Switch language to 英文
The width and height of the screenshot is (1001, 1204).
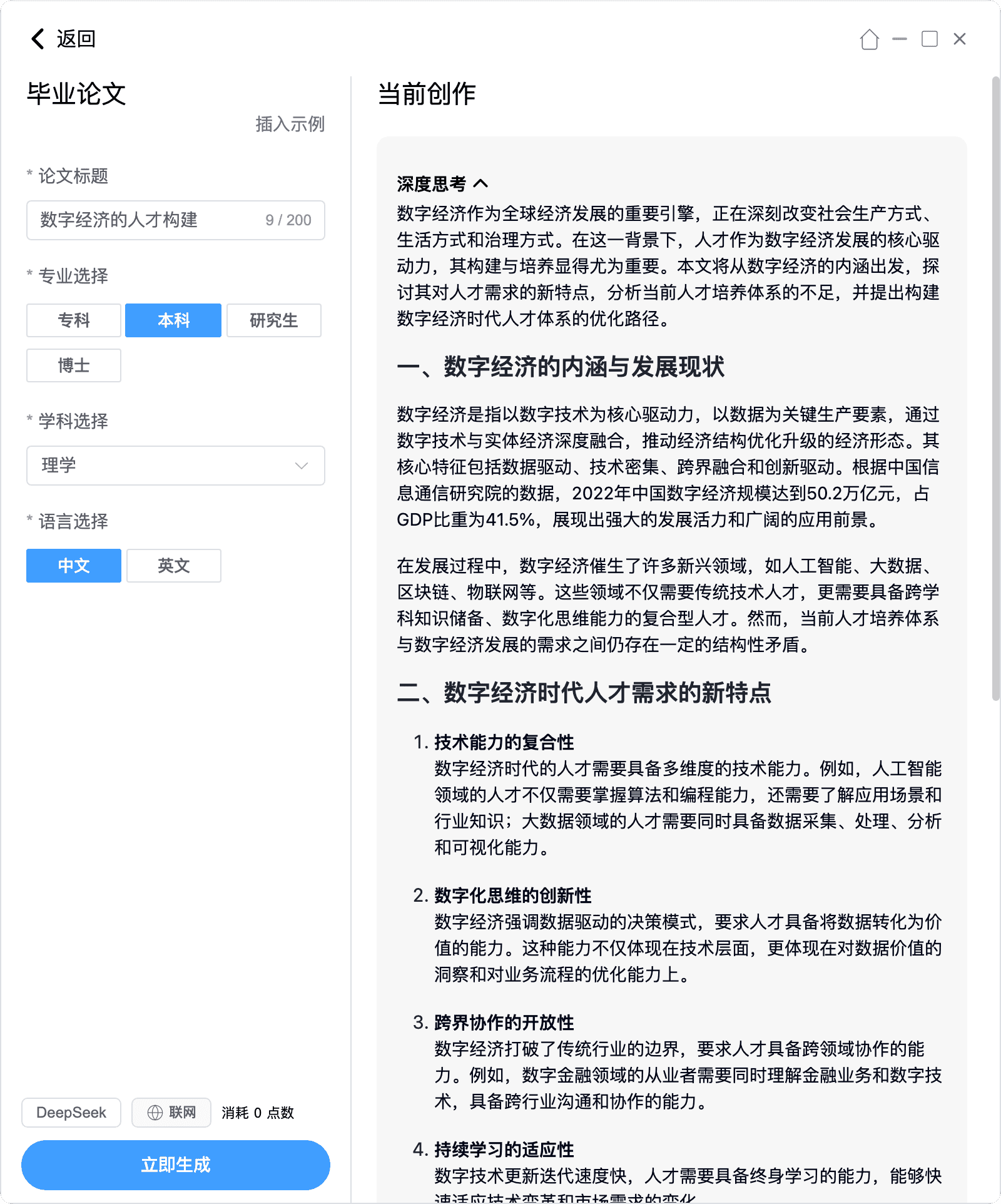click(173, 566)
